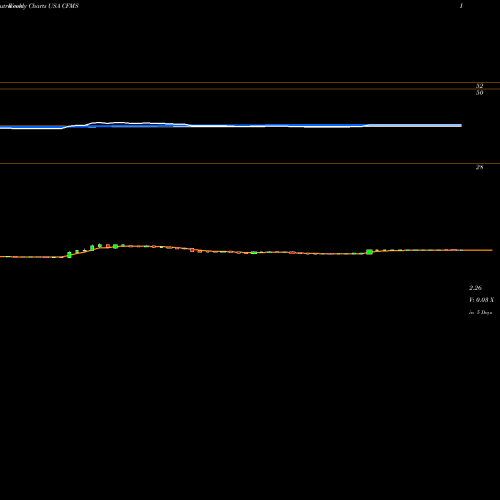Select the '30' price level label
500x500 pixels.
tap(479, 93)
